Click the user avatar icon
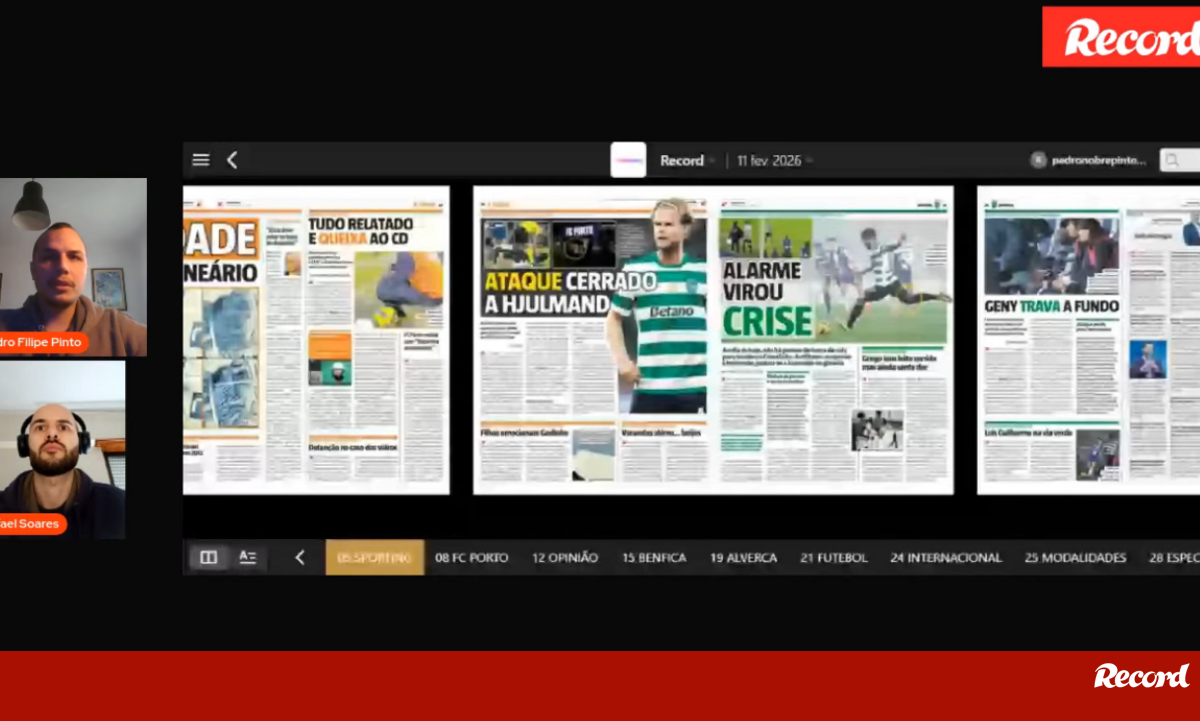 (x=1038, y=160)
